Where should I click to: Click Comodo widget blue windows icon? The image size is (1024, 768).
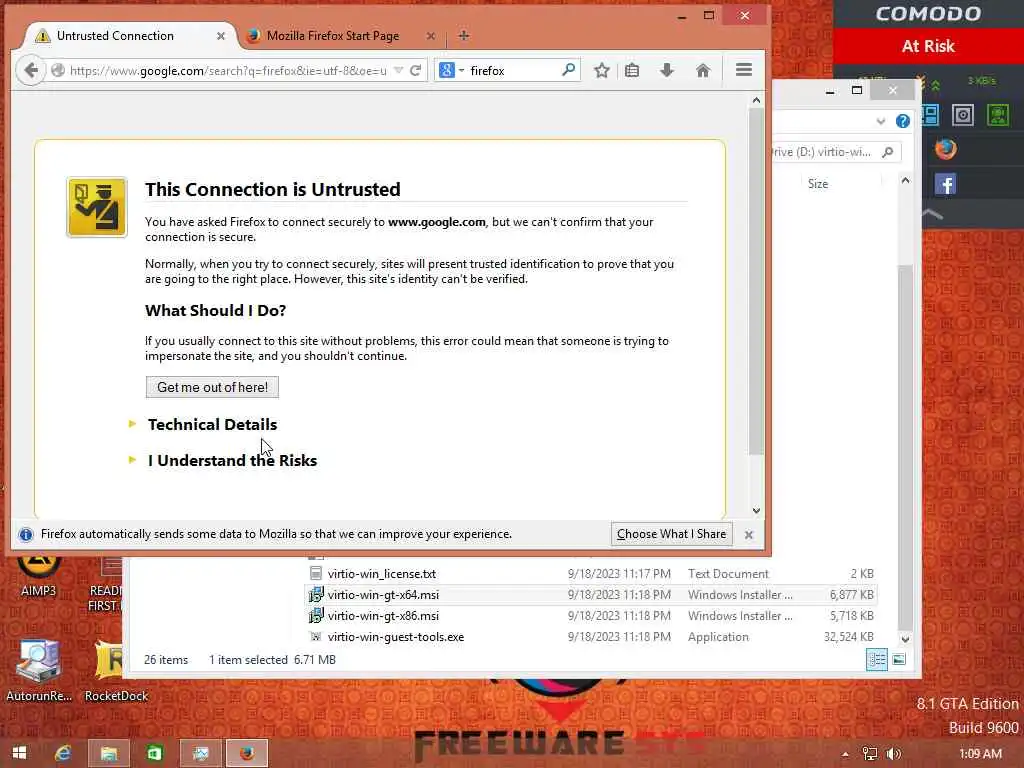click(x=931, y=115)
